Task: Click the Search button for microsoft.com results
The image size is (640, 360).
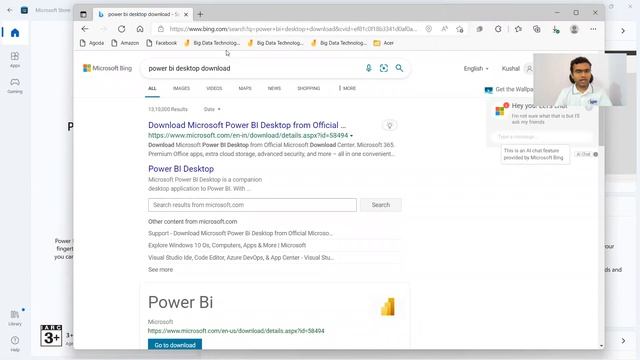Action: click(380, 205)
